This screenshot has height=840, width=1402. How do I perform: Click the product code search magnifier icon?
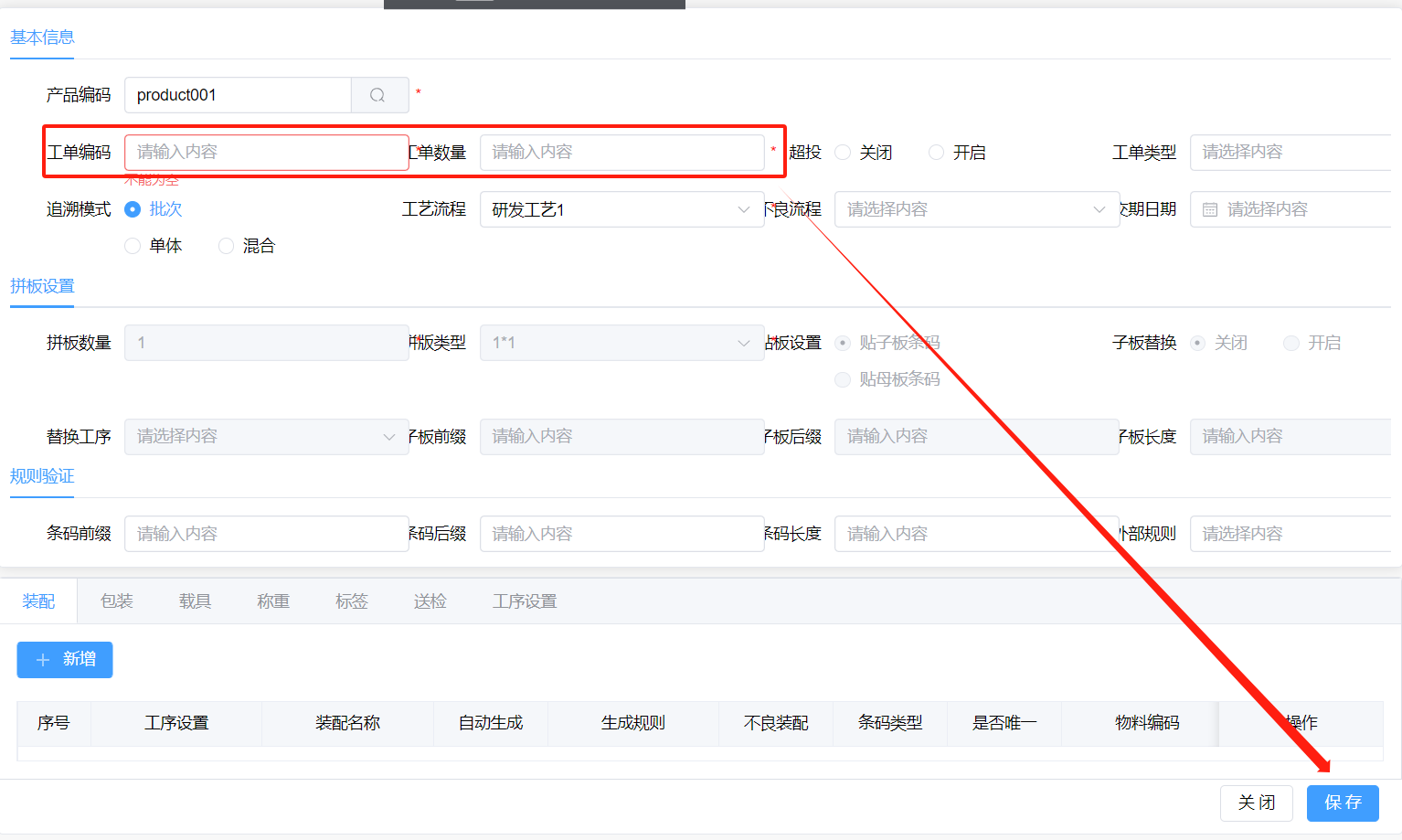(377, 95)
